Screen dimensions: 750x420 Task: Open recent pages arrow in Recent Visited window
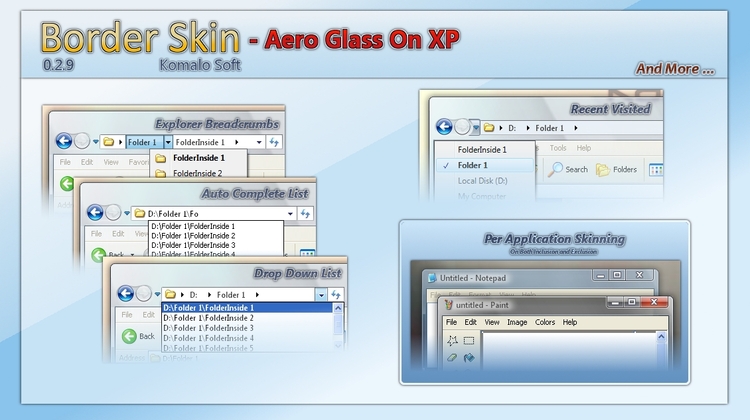[475, 128]
